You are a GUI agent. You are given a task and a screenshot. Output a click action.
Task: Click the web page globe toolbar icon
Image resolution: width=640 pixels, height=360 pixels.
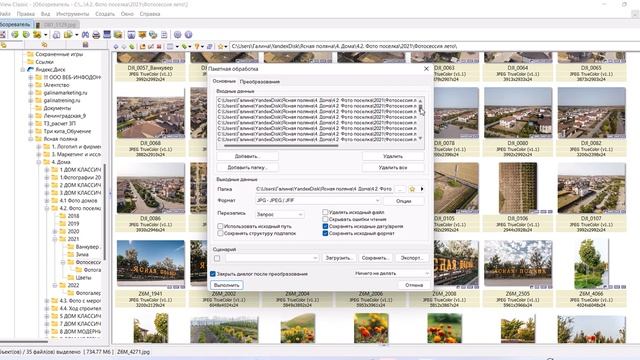(153, 35)
